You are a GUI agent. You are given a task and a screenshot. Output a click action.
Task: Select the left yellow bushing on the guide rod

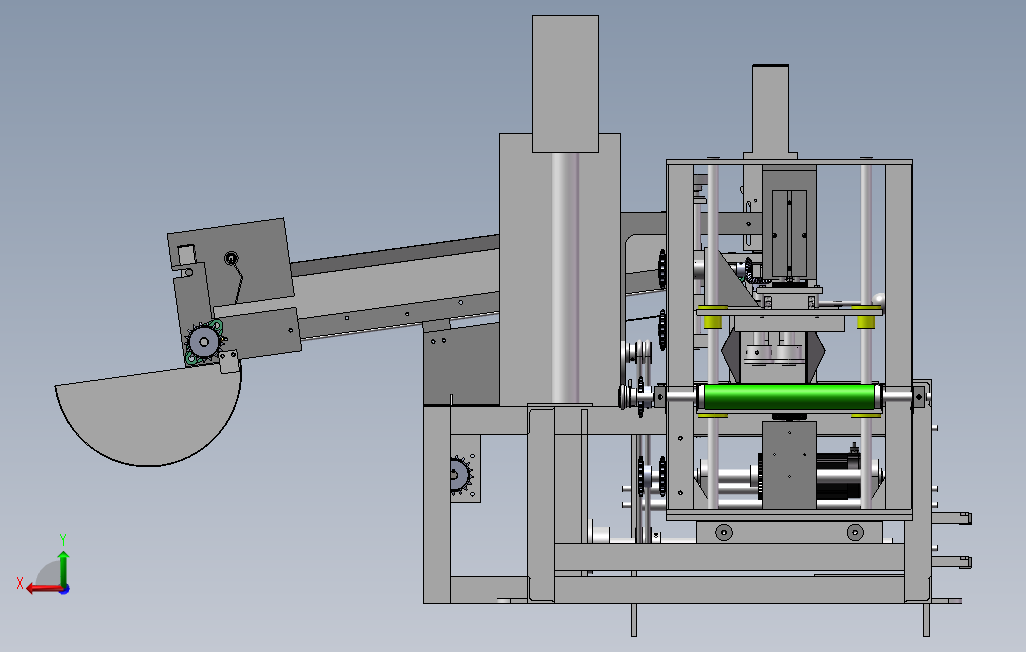713,322
